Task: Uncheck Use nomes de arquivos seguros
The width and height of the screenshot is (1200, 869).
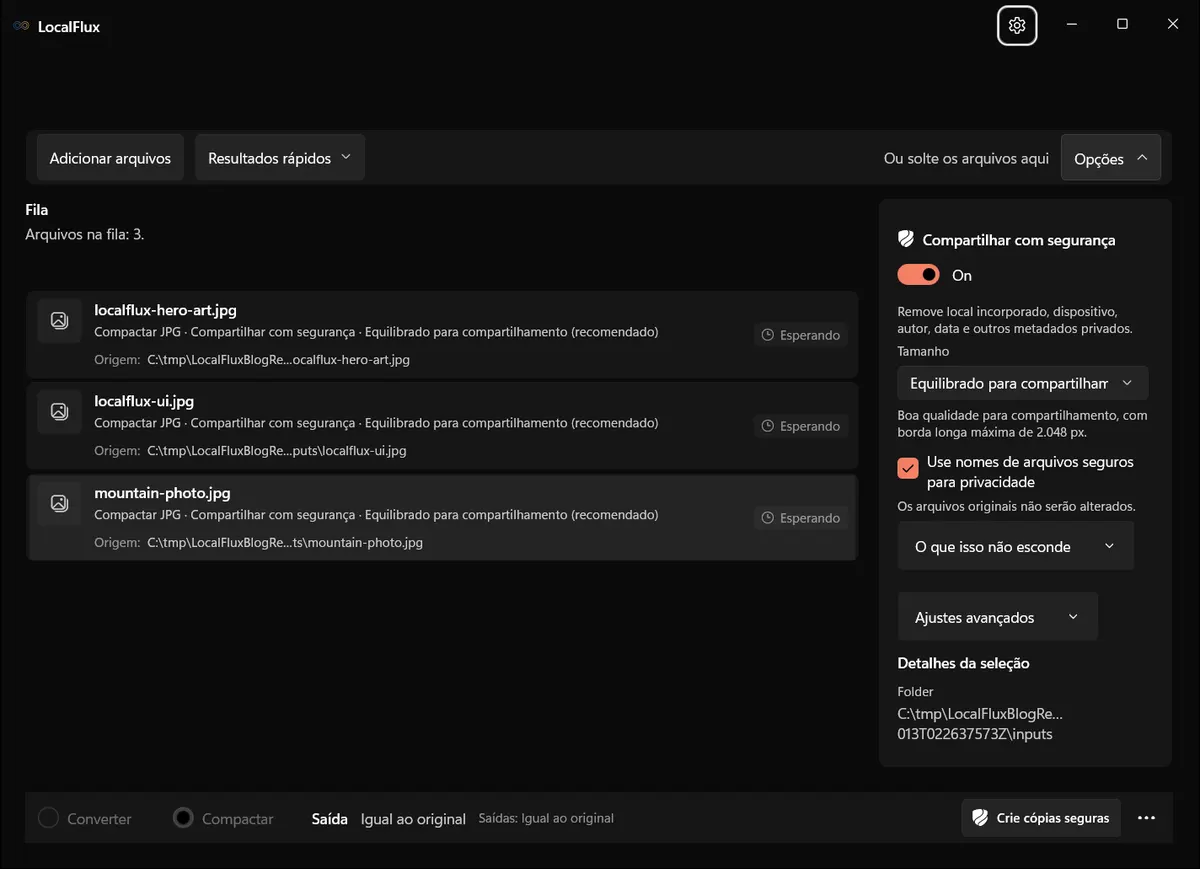Action: (908, 467)
